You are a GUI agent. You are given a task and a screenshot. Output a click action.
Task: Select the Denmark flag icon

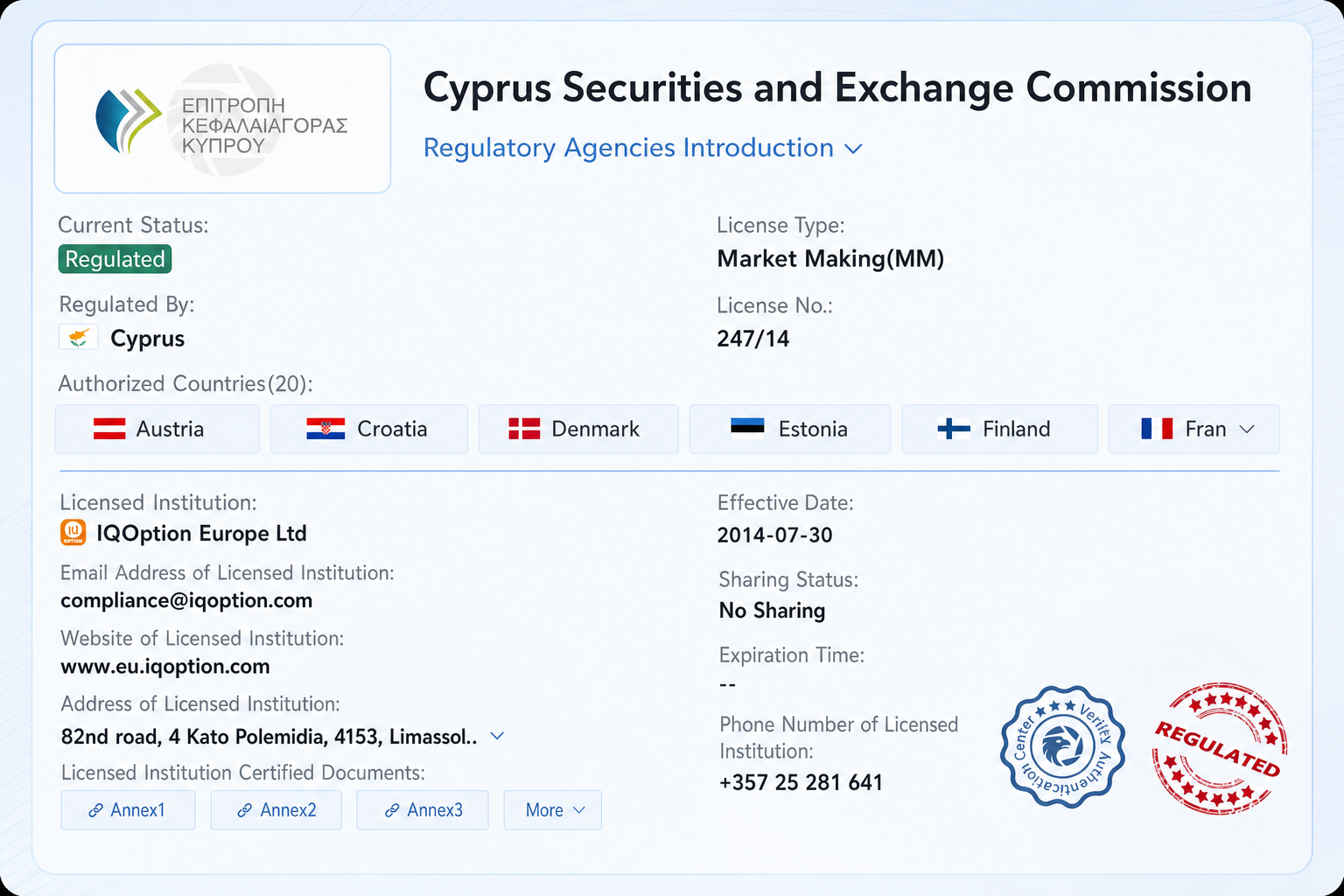(524, 429)
